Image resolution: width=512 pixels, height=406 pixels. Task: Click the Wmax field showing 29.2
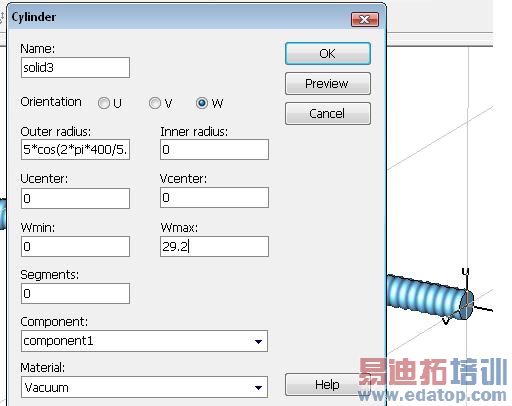[x=214, y=247]
